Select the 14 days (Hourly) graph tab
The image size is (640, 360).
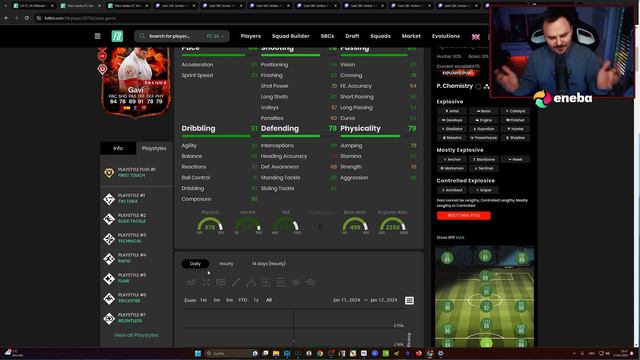click(x=269, y=264)
